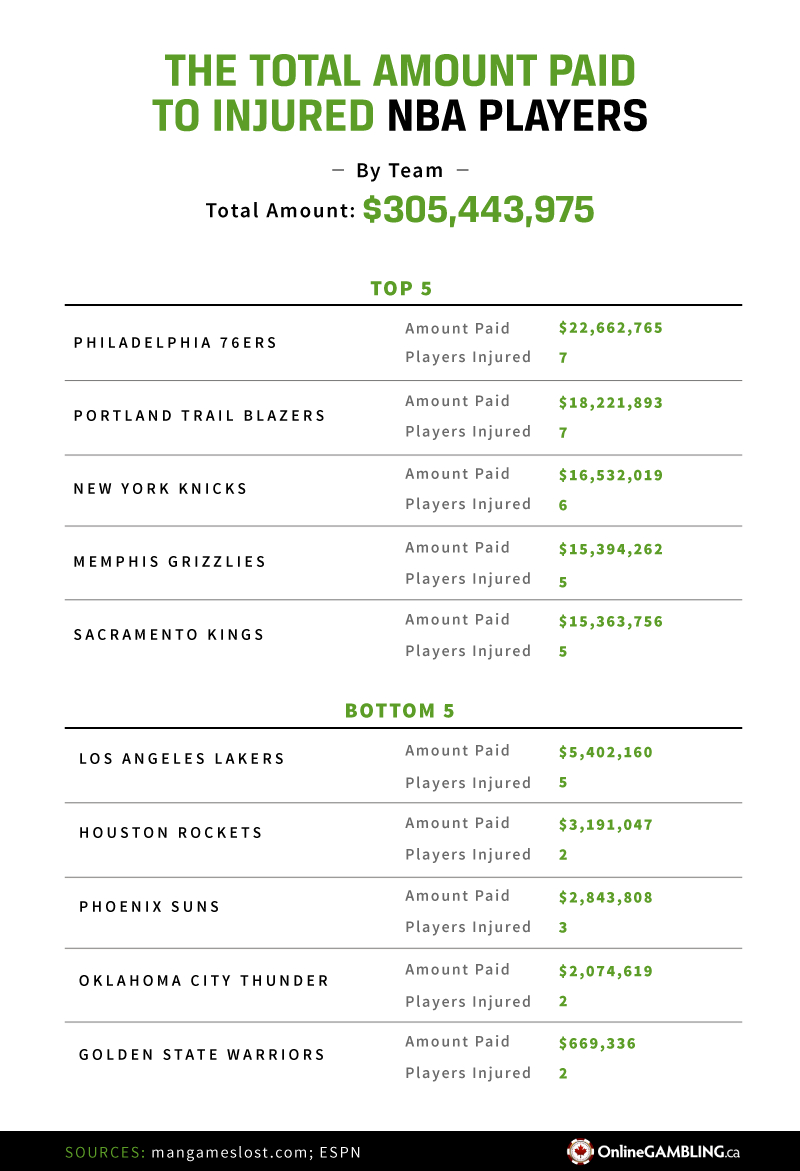Click the Golden State Warriors team name
Image resolution: width=800 pixels, height=1171 pixels.
pos(202,1055)
